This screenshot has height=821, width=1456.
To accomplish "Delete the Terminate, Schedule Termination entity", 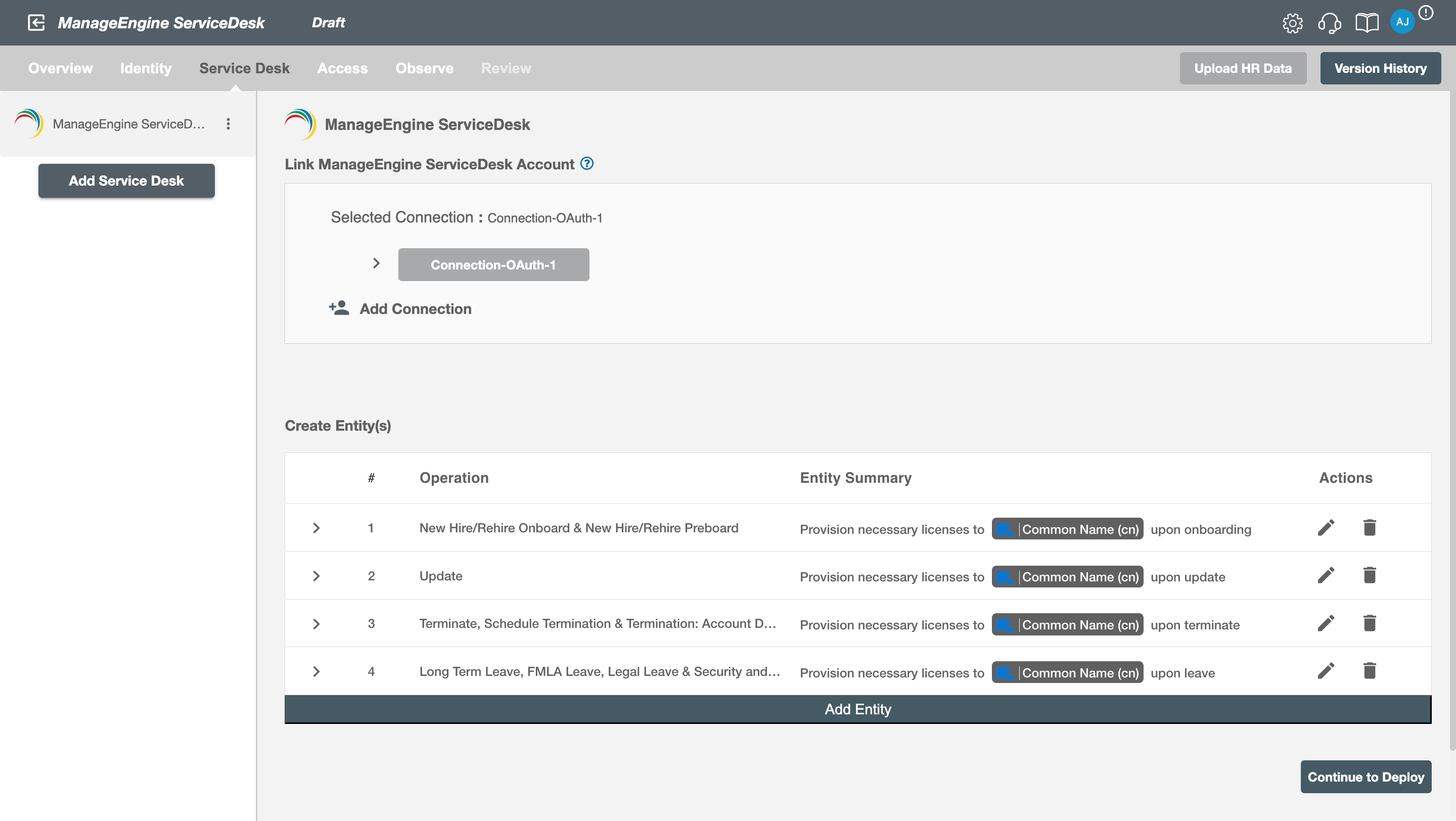I will pos(1370,623).
